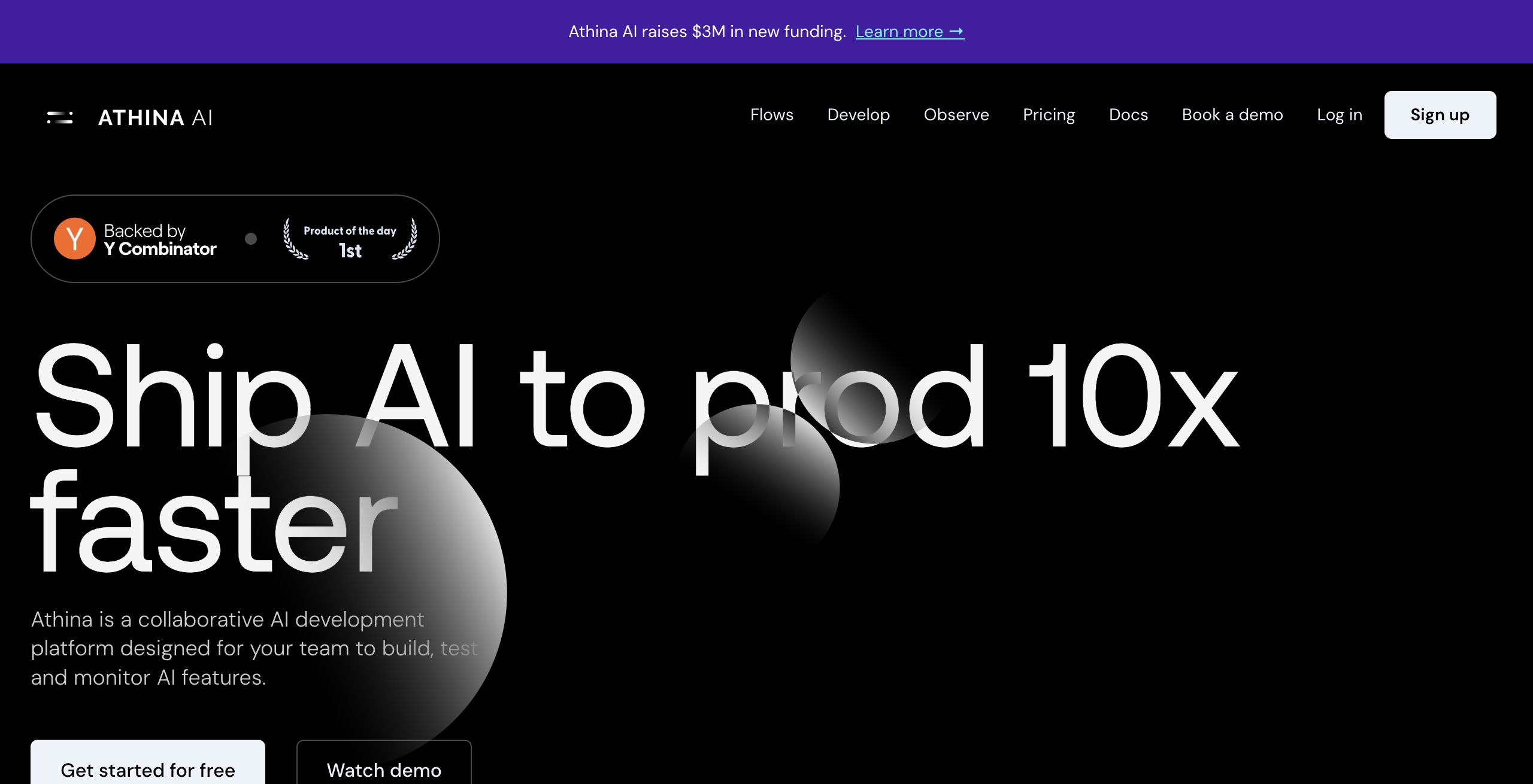Click the Product of the day 1st badge
This screenshot has width=1533, height=784.
click(350, 239)
